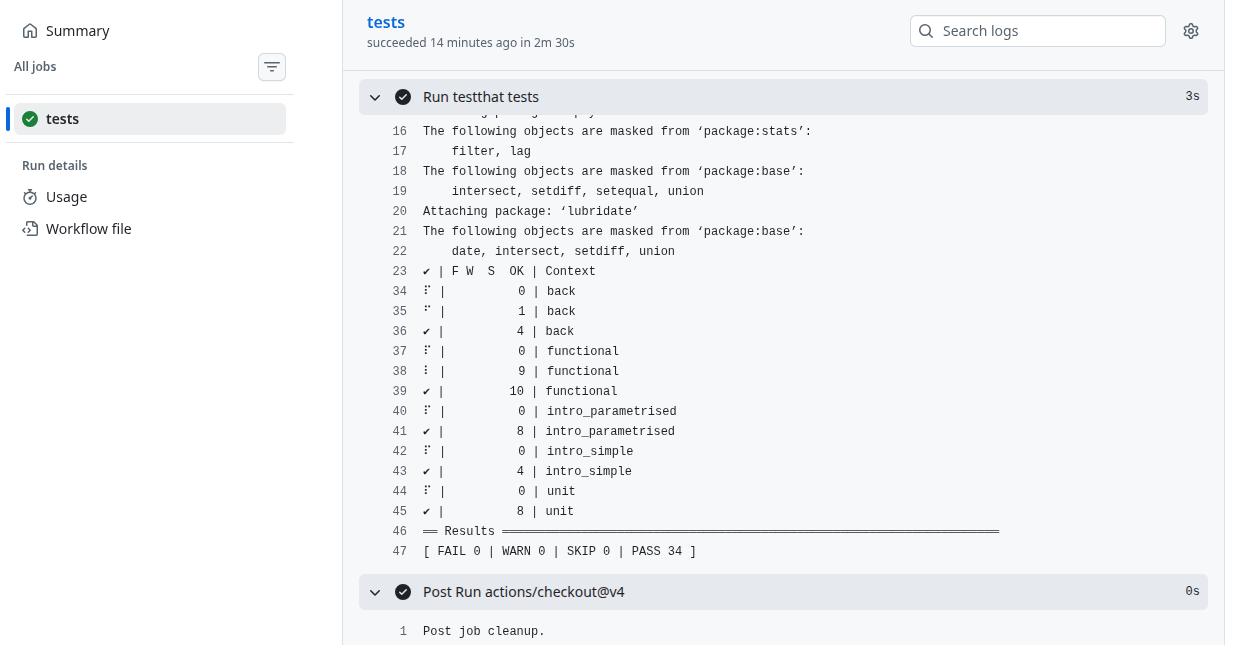This screenshot has height=645, width=1239.
Task: Open the Workflow file page
Action: click(x=88, y=229)
